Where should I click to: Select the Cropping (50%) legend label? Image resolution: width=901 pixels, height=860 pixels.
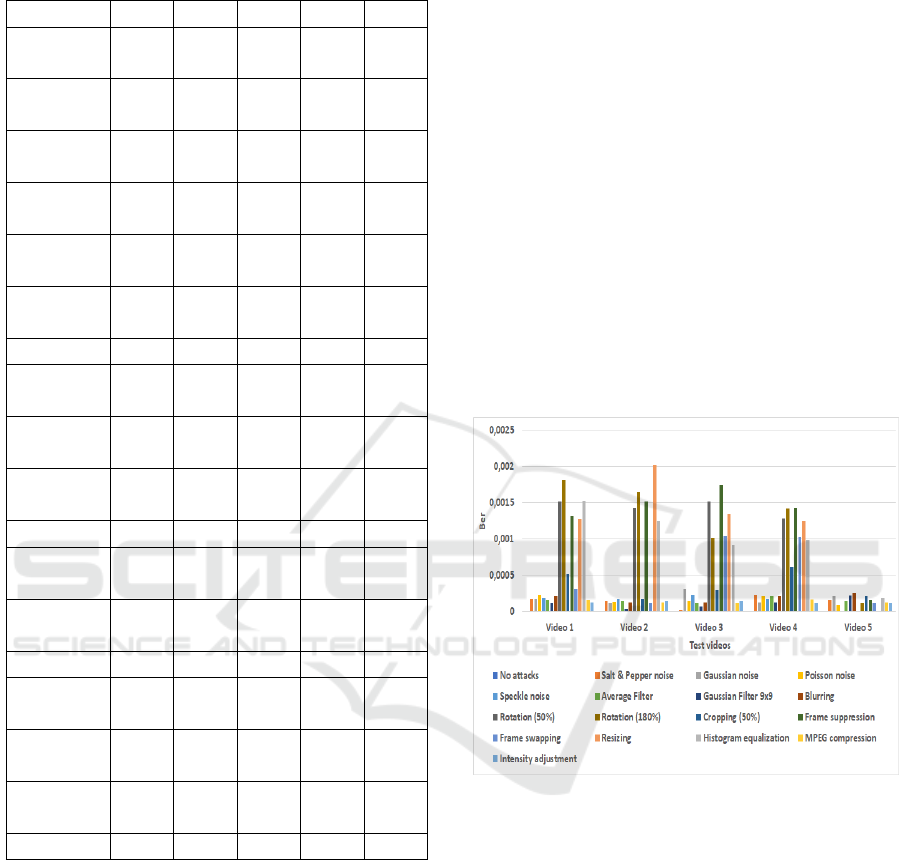(732, 717)
